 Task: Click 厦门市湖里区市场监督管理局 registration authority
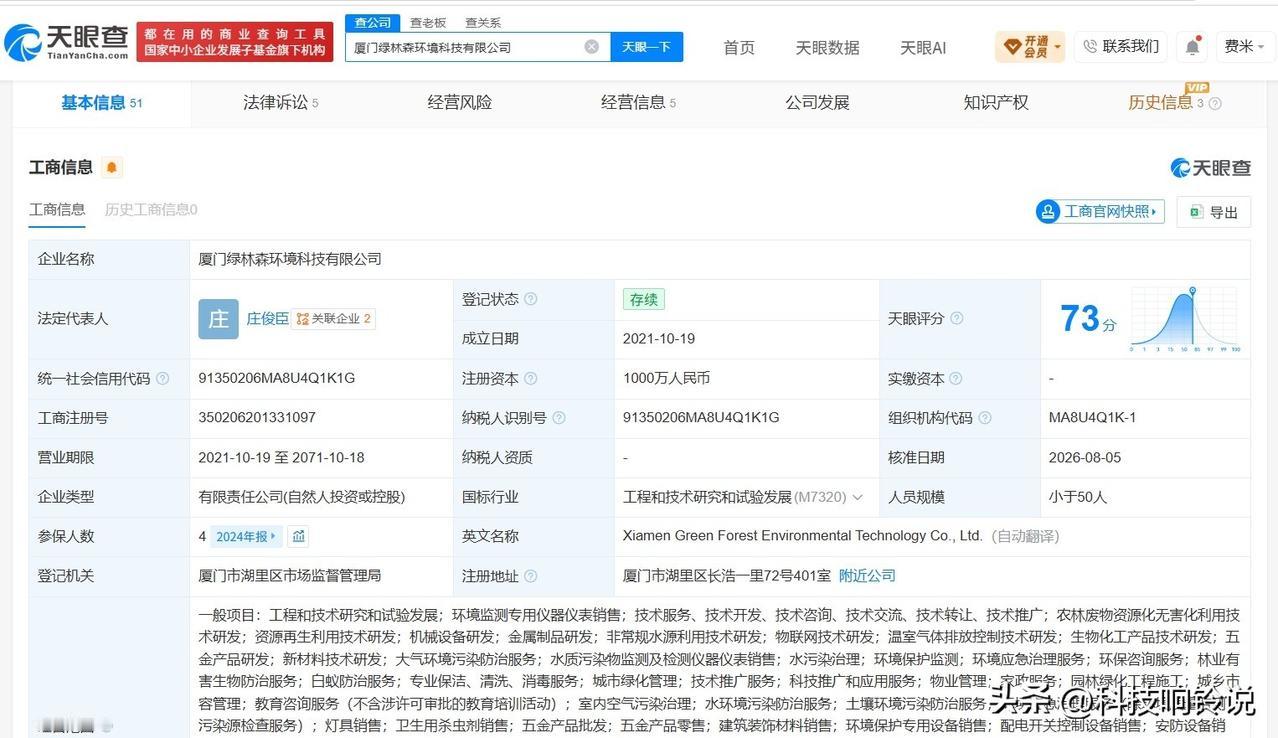(x=289, y=576)
